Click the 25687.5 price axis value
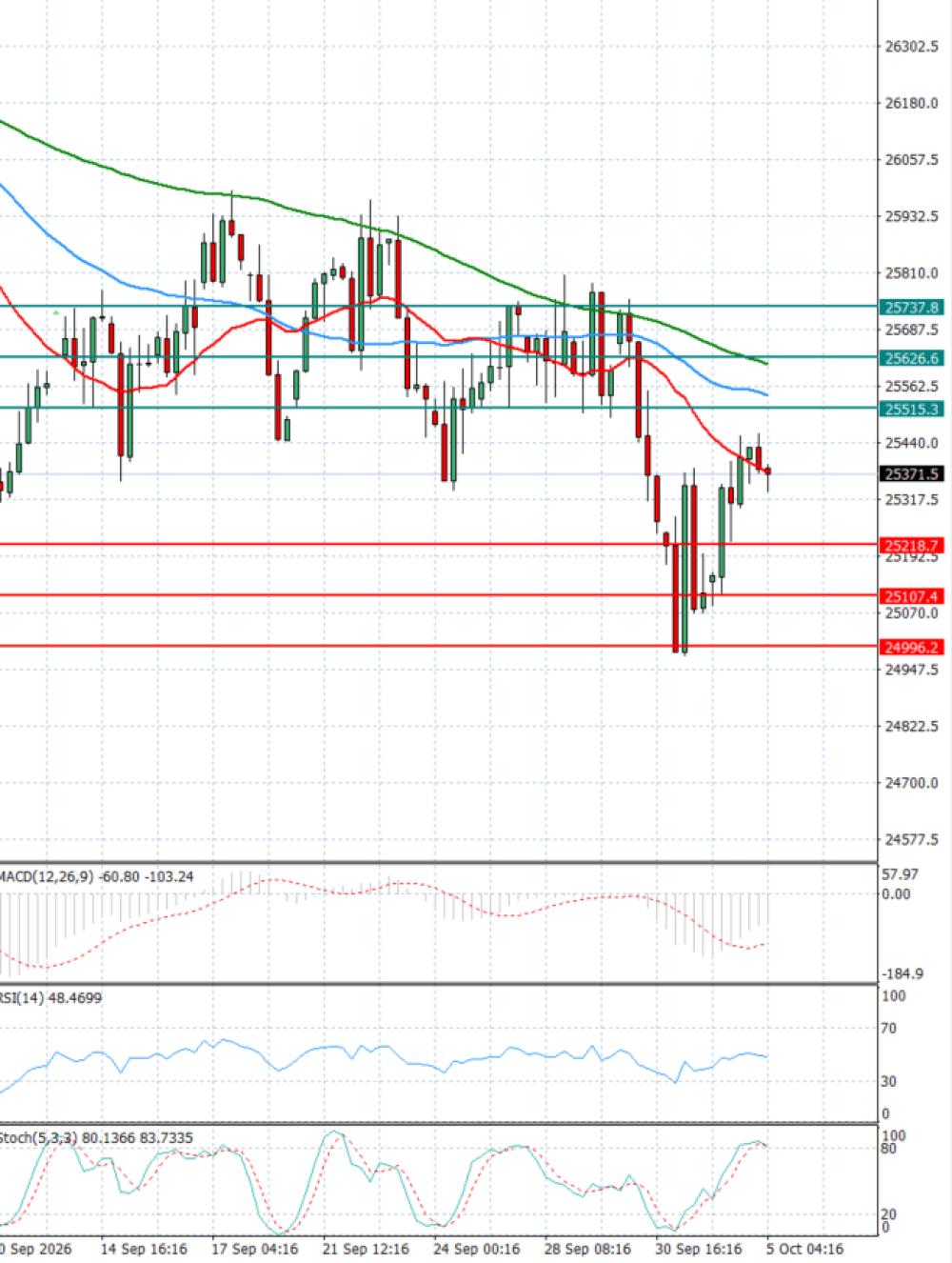This screenshot has width=952, height=1263. tap(912, 330)
